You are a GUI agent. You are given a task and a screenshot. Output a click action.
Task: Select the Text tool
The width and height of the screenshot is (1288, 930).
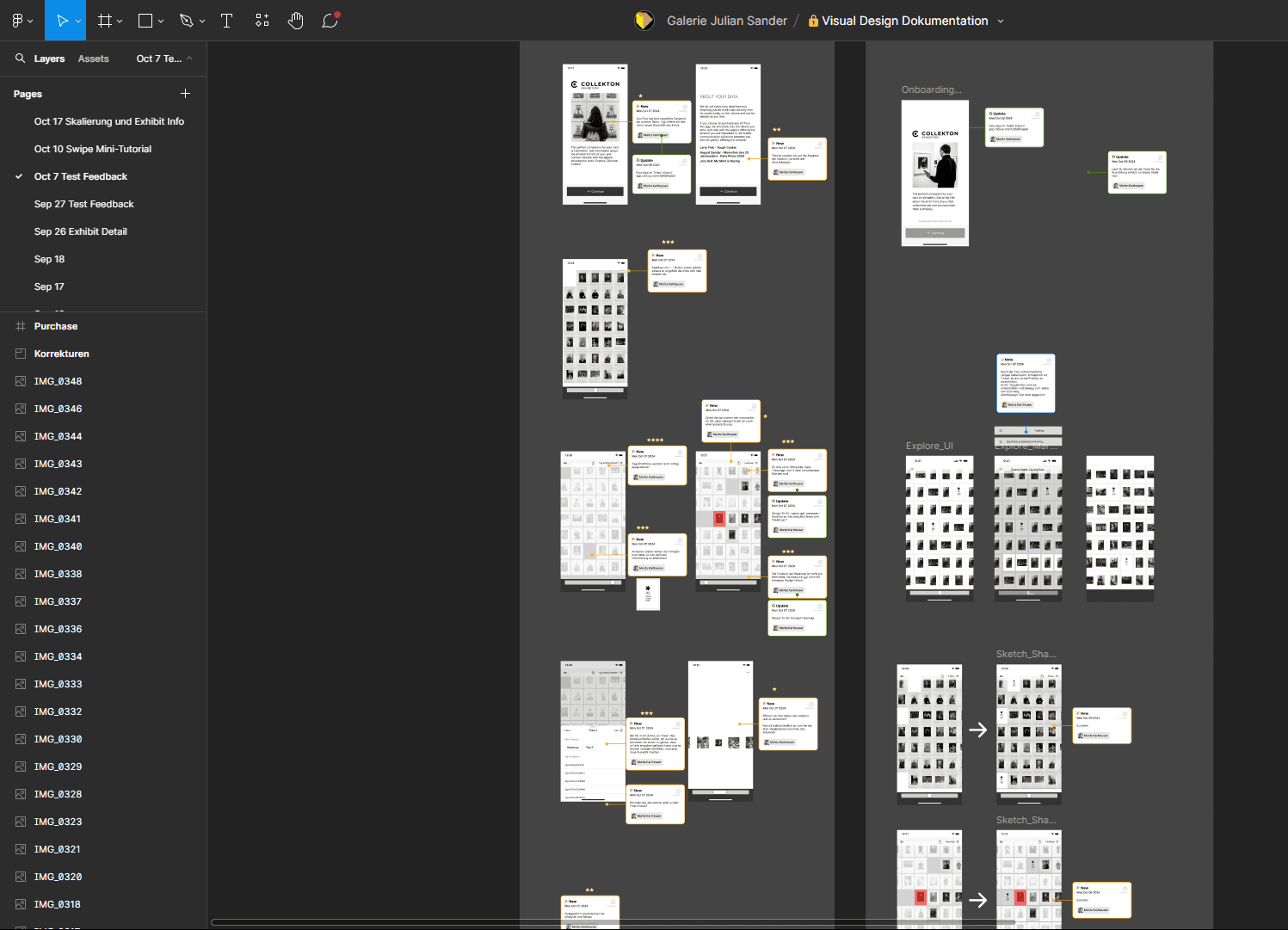226,20
